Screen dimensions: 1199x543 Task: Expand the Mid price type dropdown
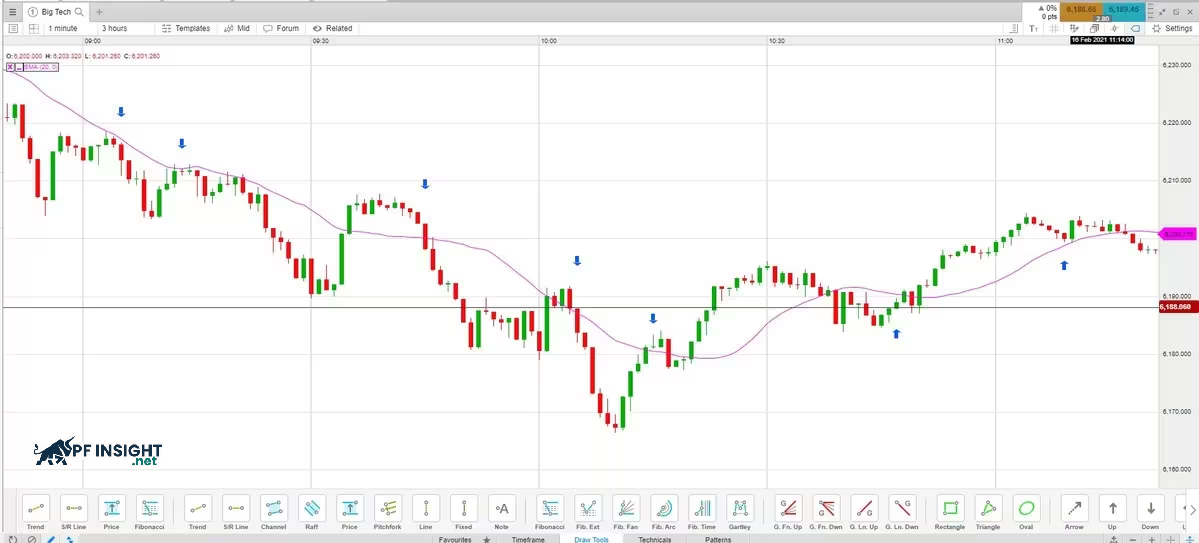[x=240, y=28]
